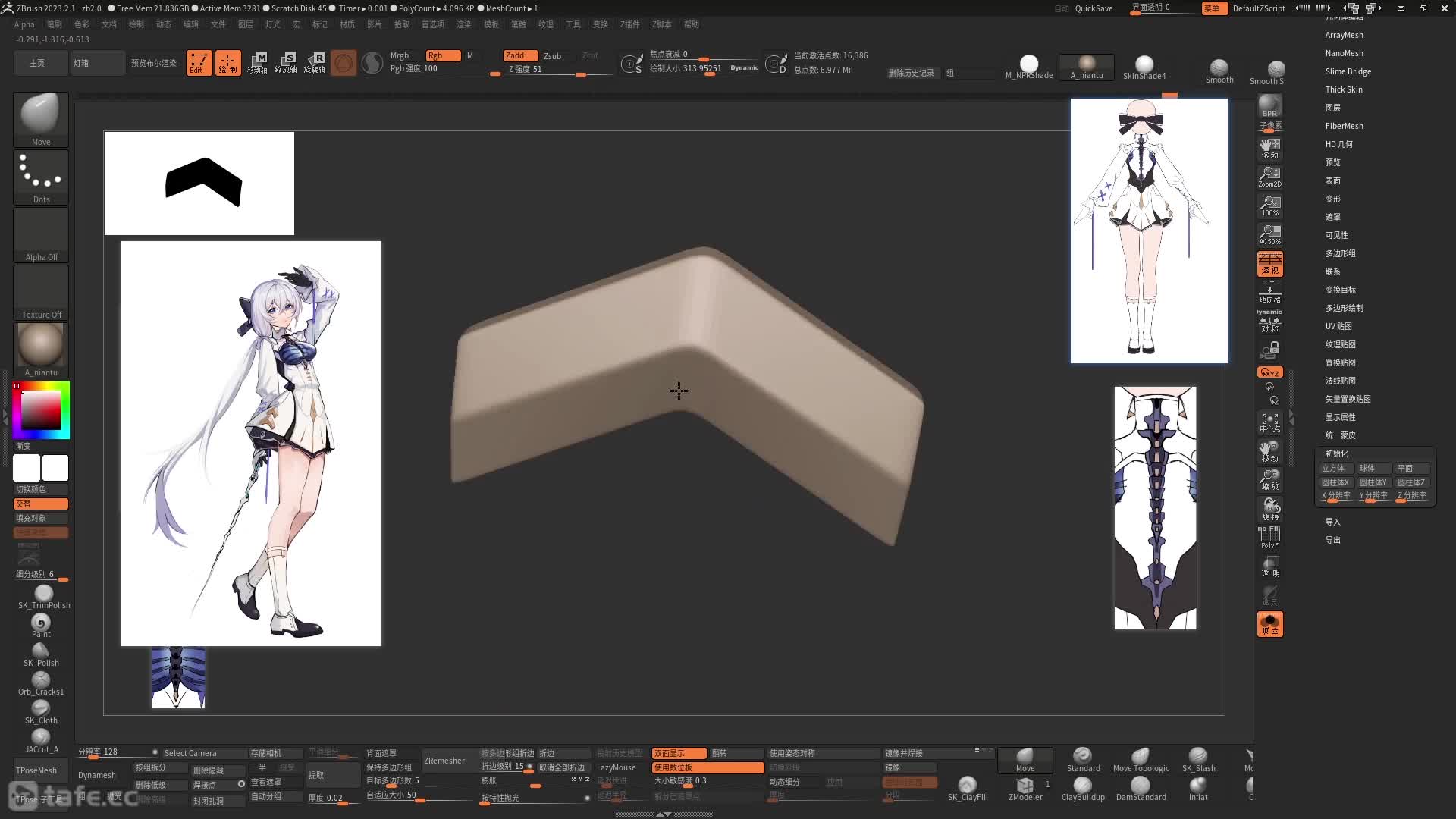1456x819 pixels.
Task: Expand the FiberMesh subpalette
Action: pyautogui.click(x=1344, y=126)
